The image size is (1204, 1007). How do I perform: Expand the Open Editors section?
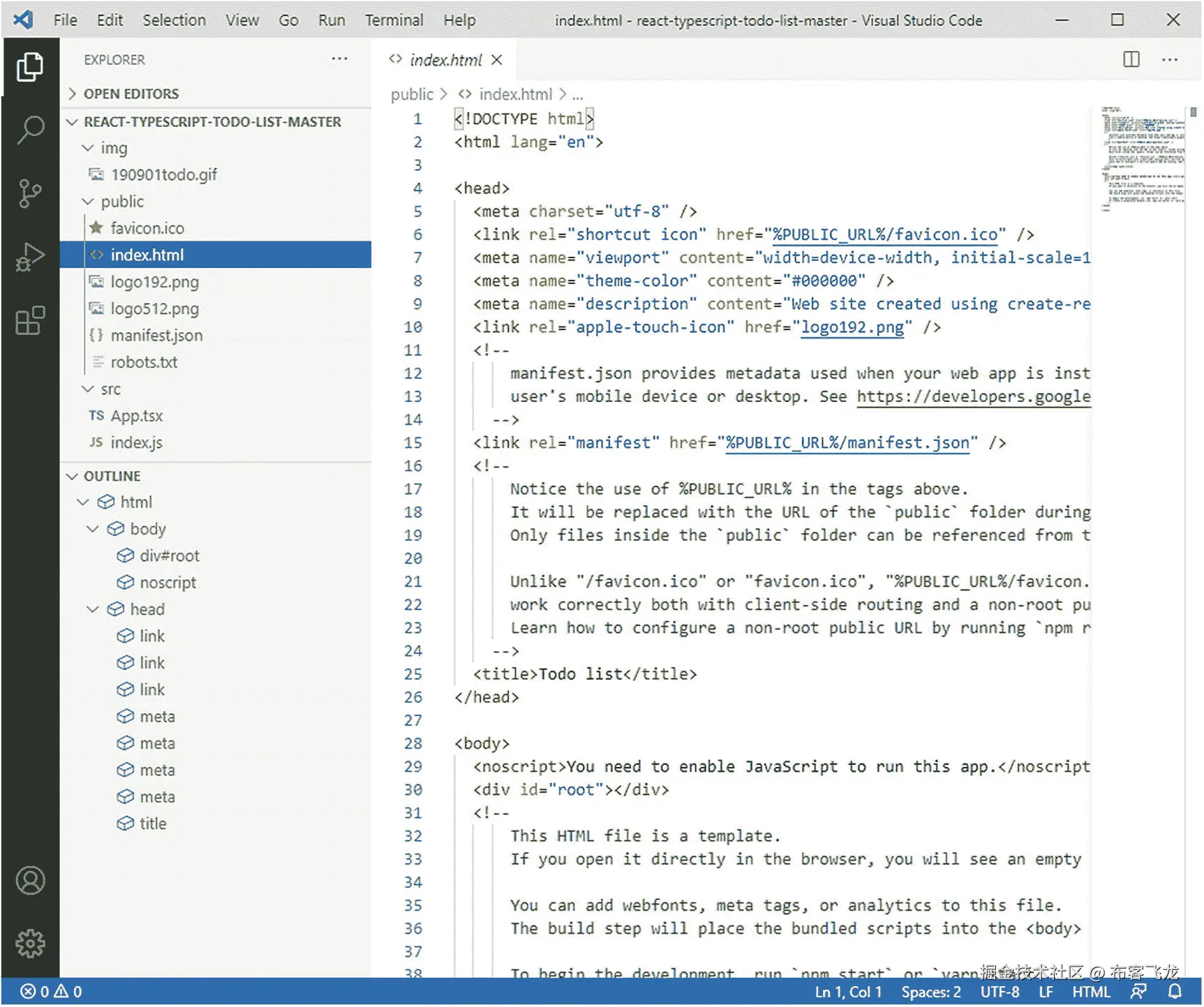coord(215,94)
